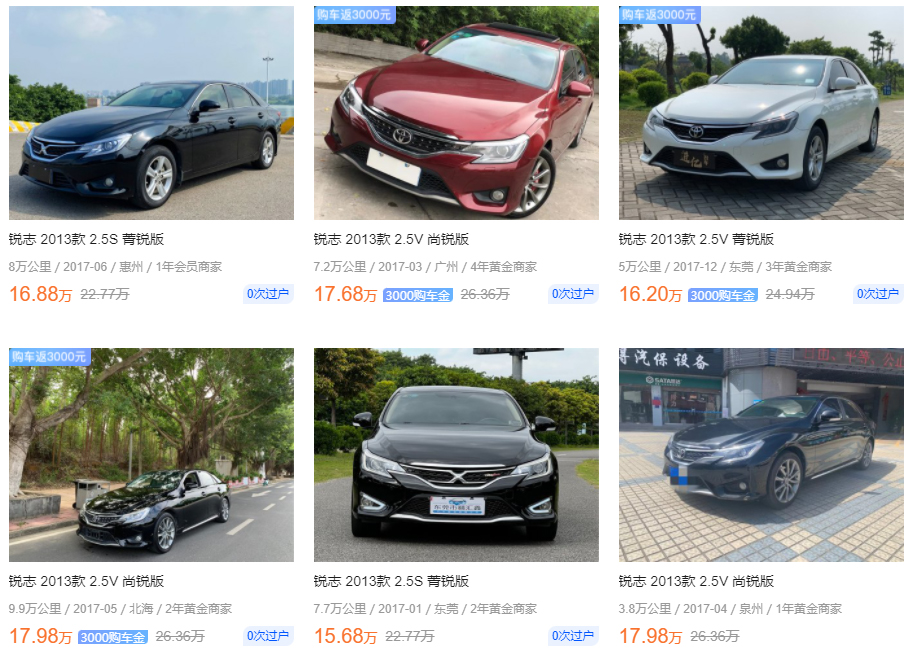
Task: Click the 0次过户 tag on 15.68万 listing
Action: click(x=573, y=635)
